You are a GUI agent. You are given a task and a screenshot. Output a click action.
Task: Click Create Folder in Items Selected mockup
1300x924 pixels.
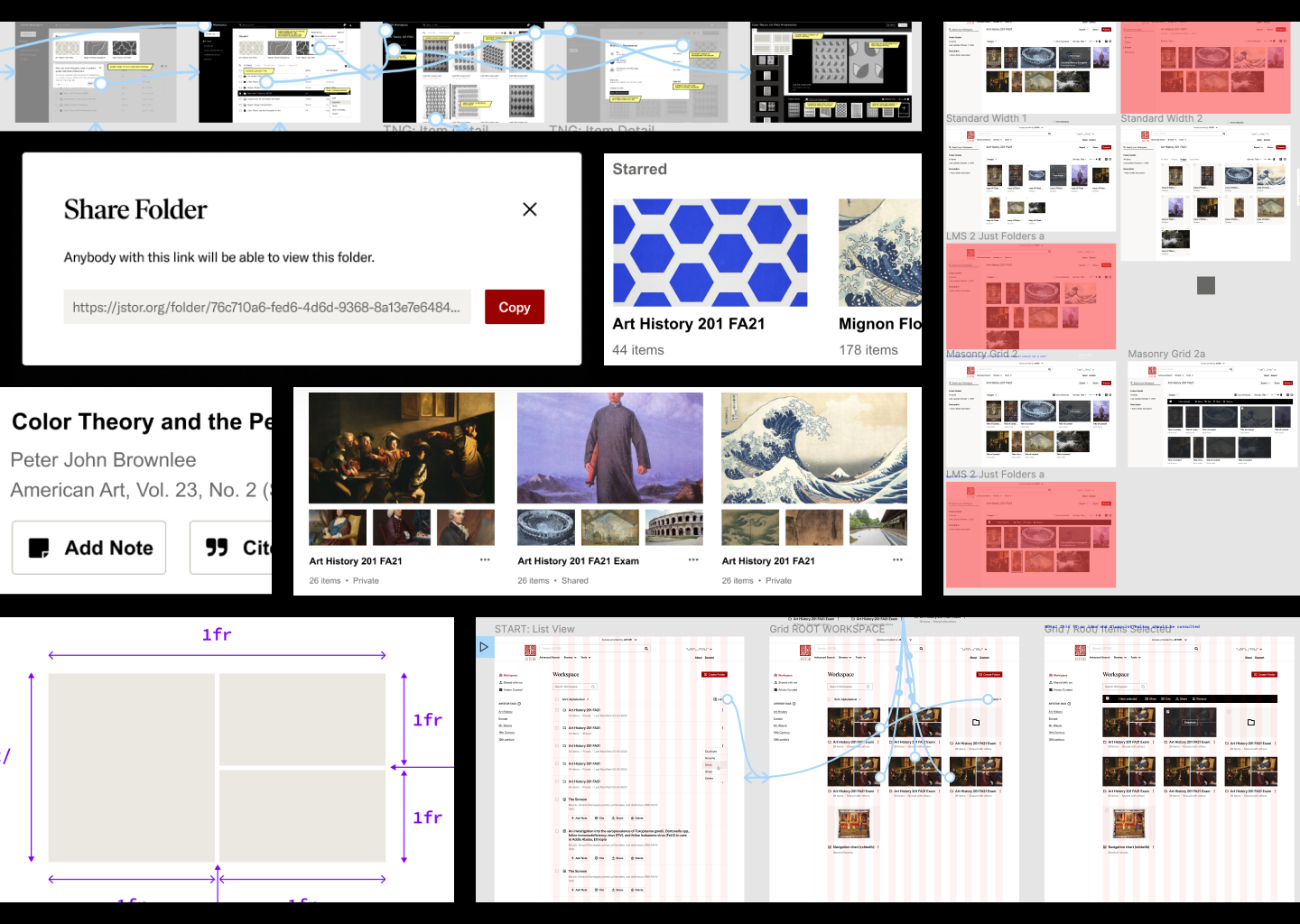pos(1264,674)
